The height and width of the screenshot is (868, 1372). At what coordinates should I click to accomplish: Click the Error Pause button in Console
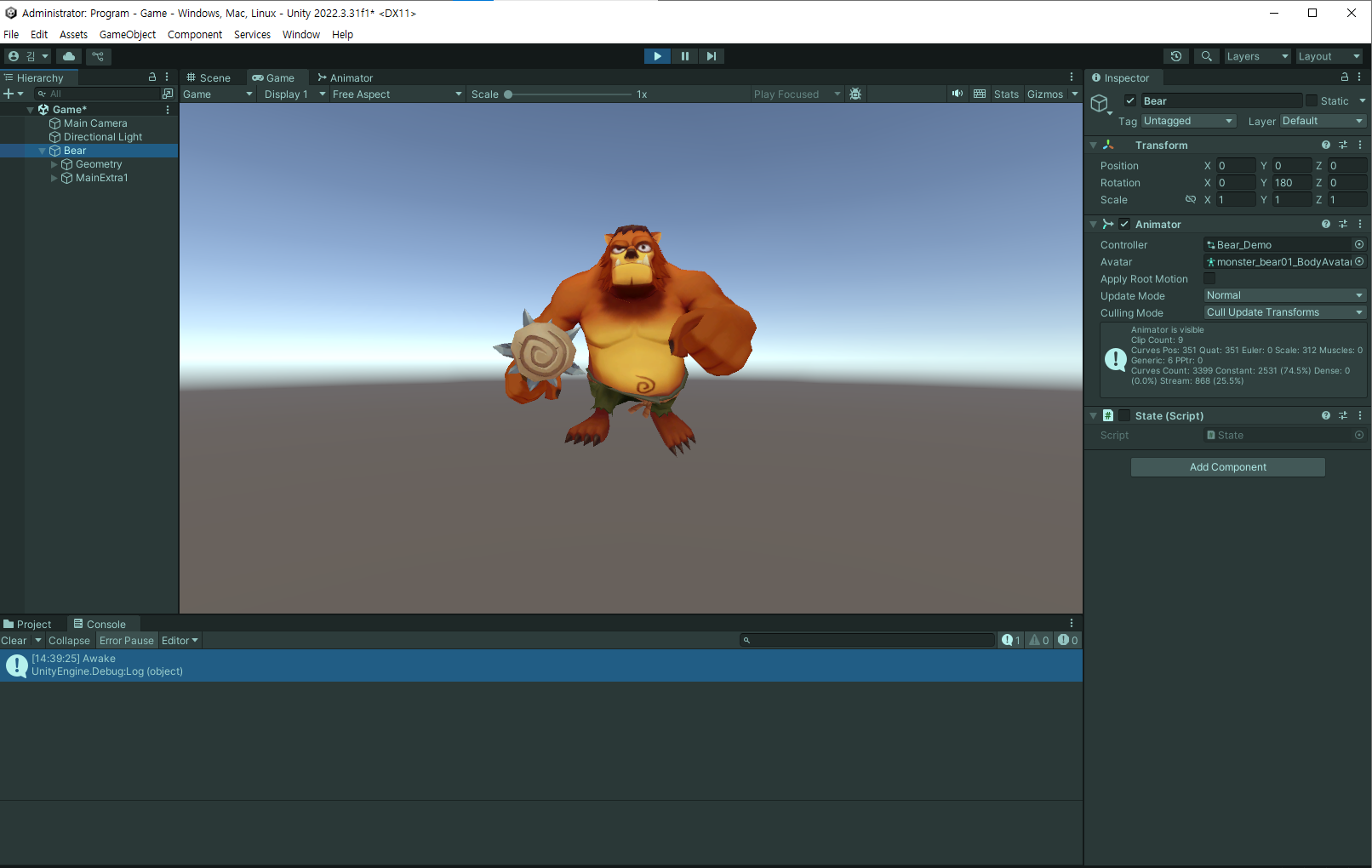point(126,641)
